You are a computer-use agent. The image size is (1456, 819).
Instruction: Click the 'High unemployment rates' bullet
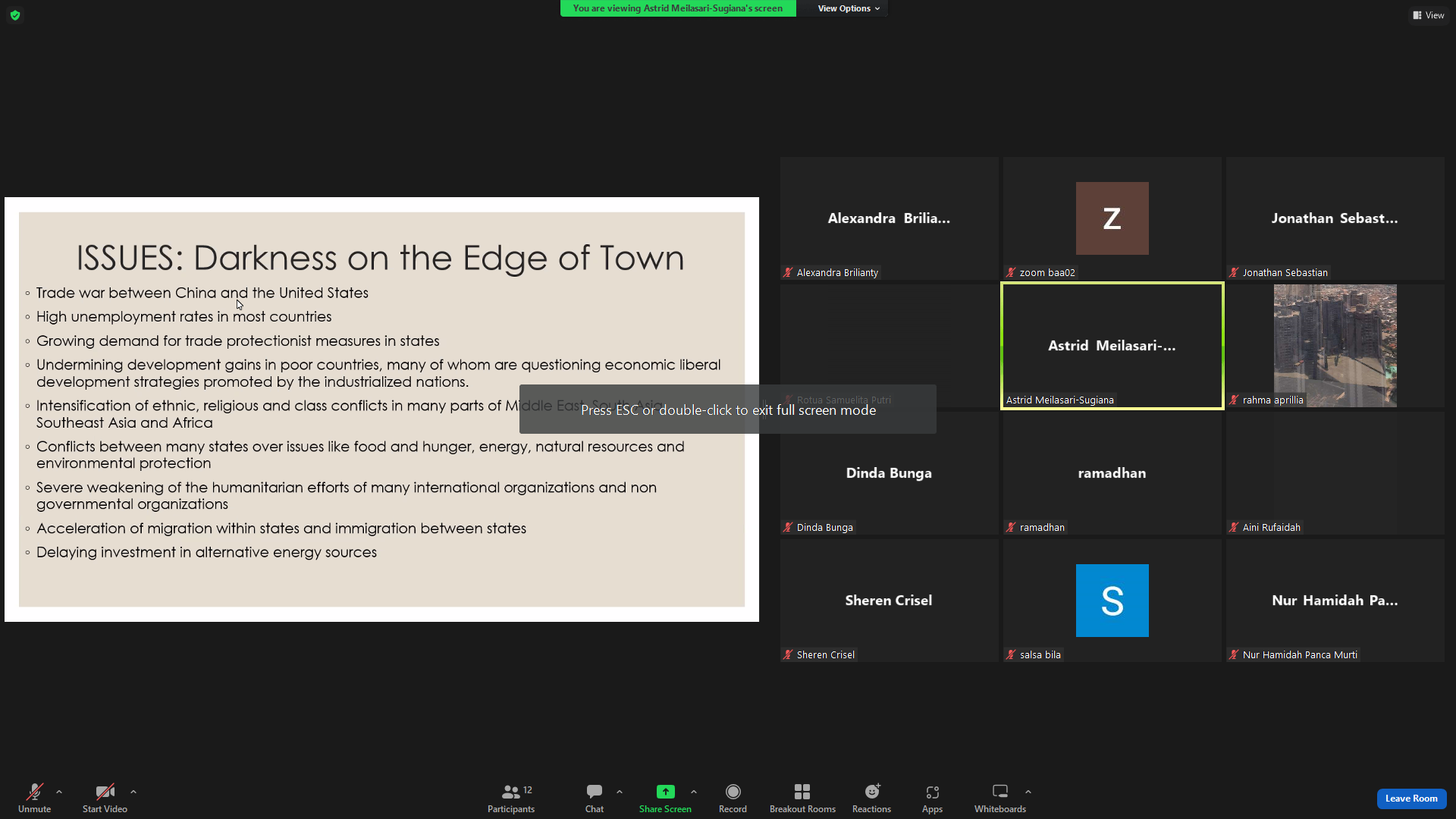click(x=184, y=317)
